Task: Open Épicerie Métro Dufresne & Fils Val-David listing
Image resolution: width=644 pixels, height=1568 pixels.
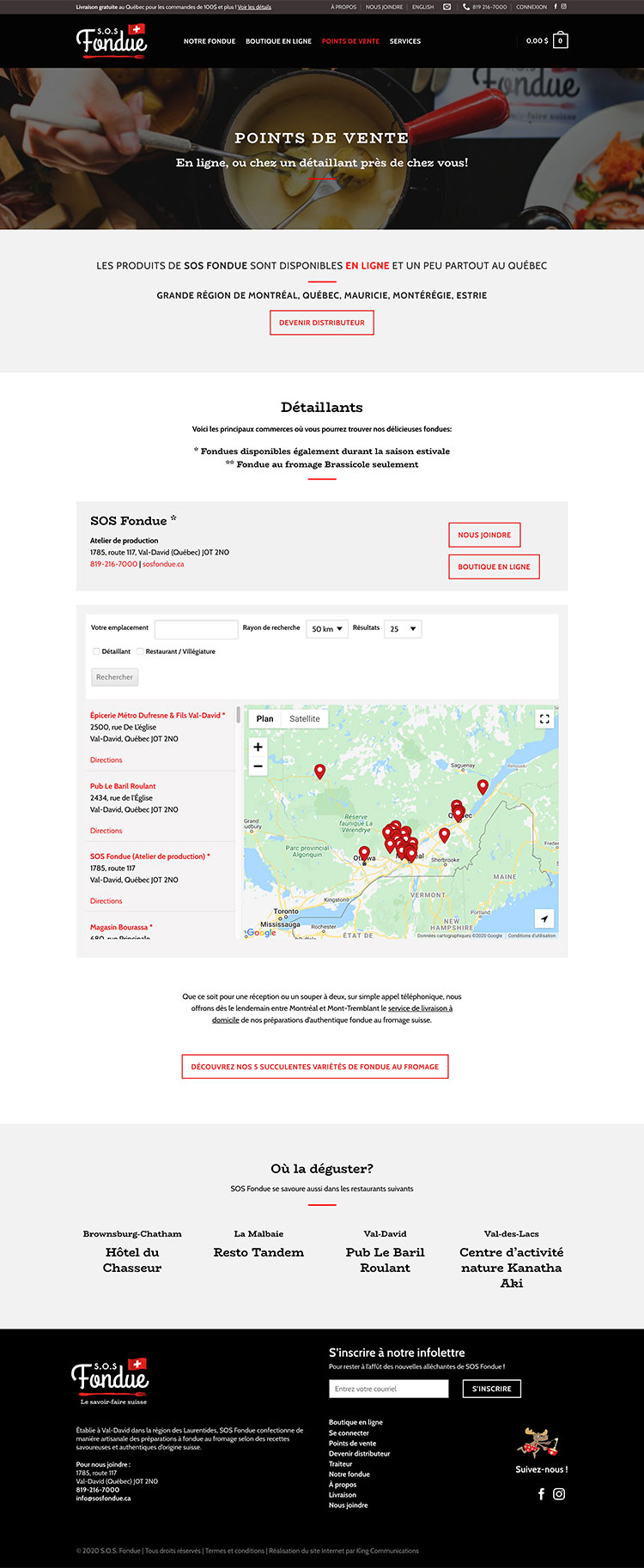Action: (158, 715)
